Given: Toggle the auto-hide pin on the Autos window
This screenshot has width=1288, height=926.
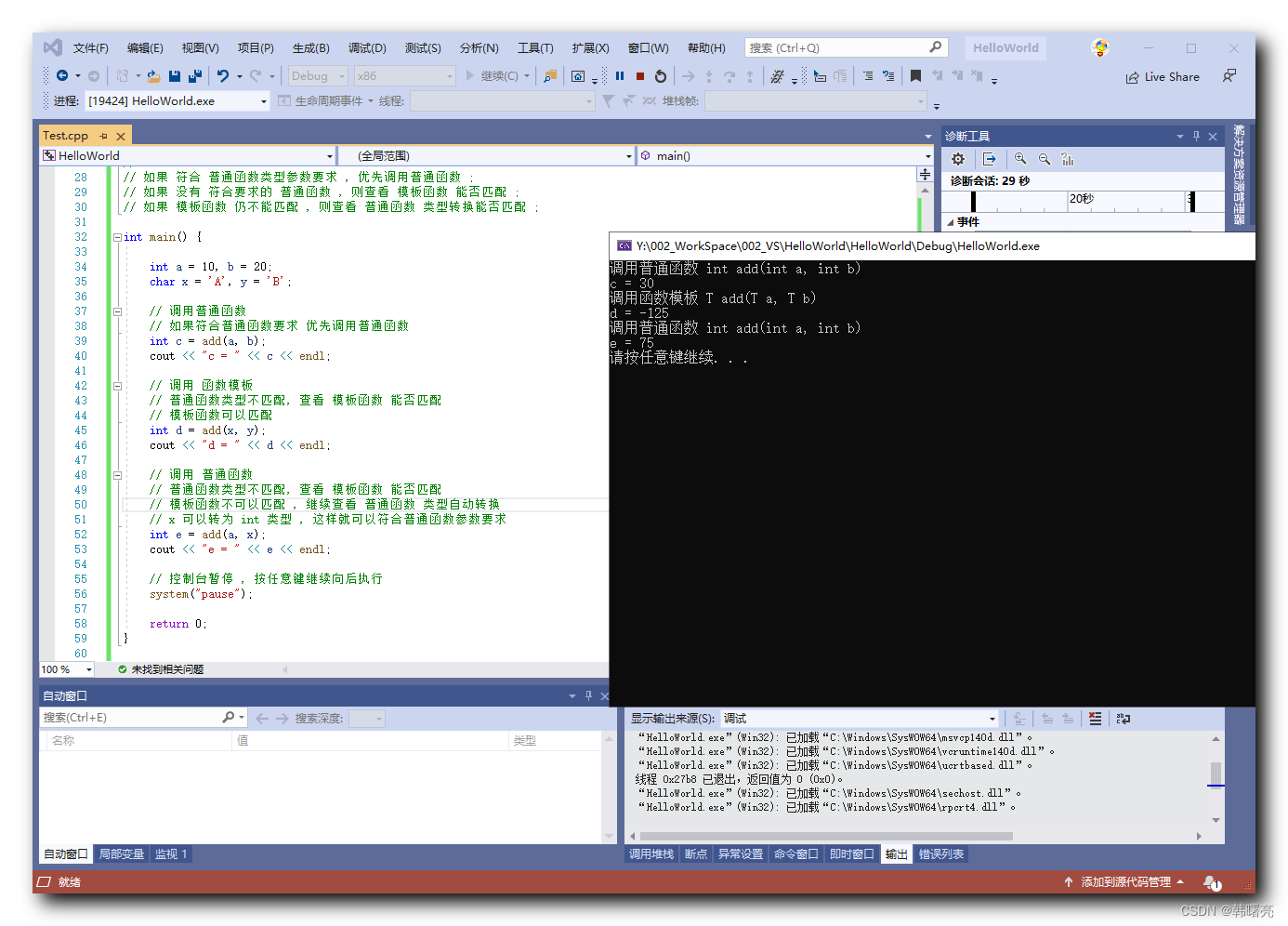Looking at the screenshot, I should pos(588,695).
